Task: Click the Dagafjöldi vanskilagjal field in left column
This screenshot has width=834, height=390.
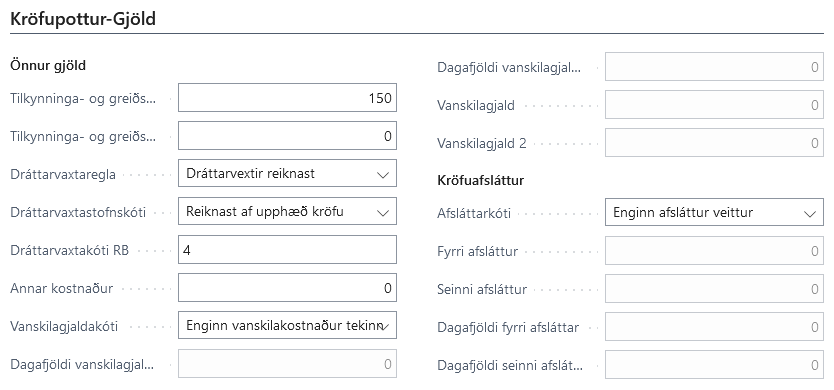Action: (x=287, y=364)
